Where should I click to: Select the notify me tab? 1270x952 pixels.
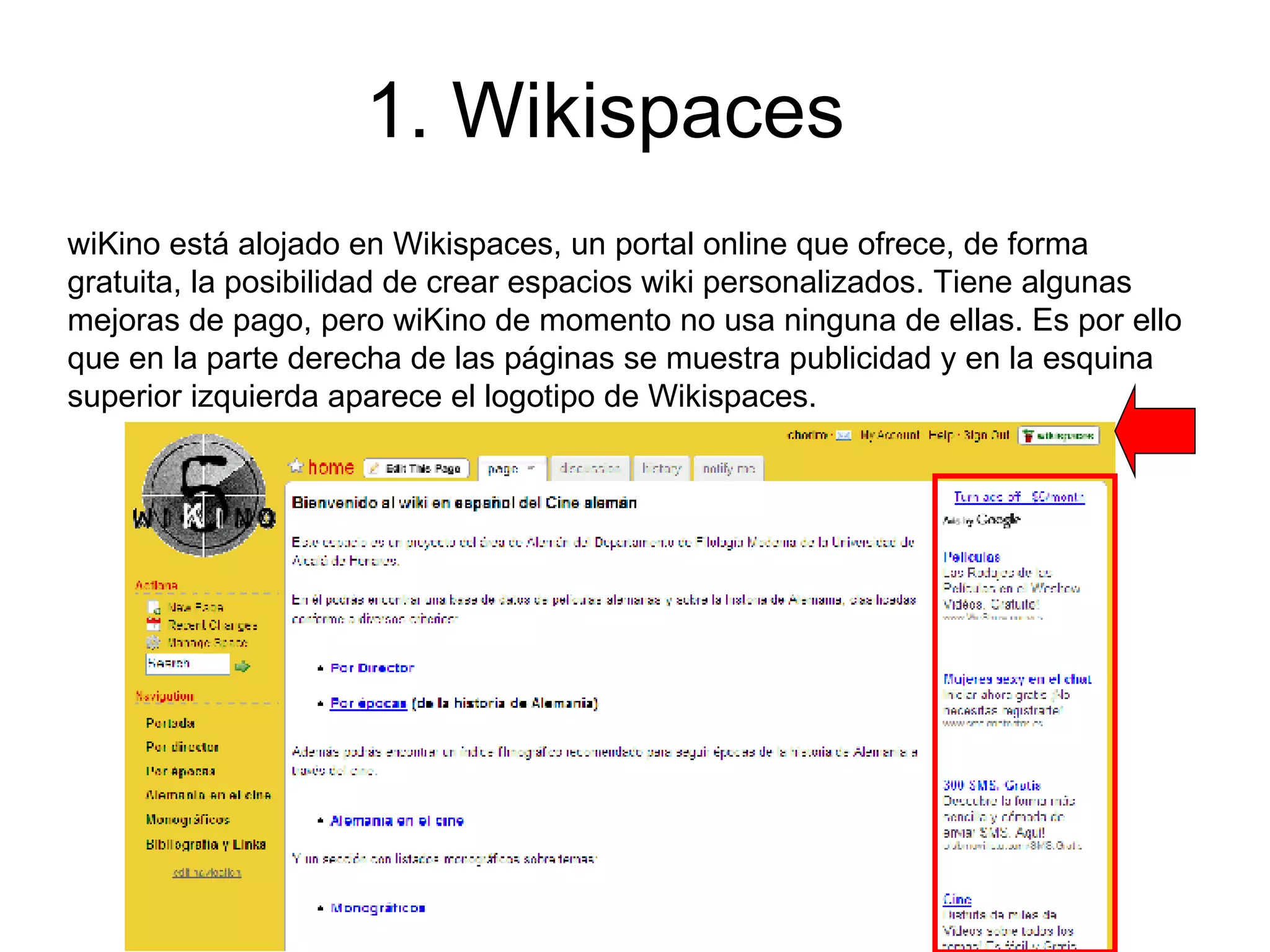click(x=728, y=469)
